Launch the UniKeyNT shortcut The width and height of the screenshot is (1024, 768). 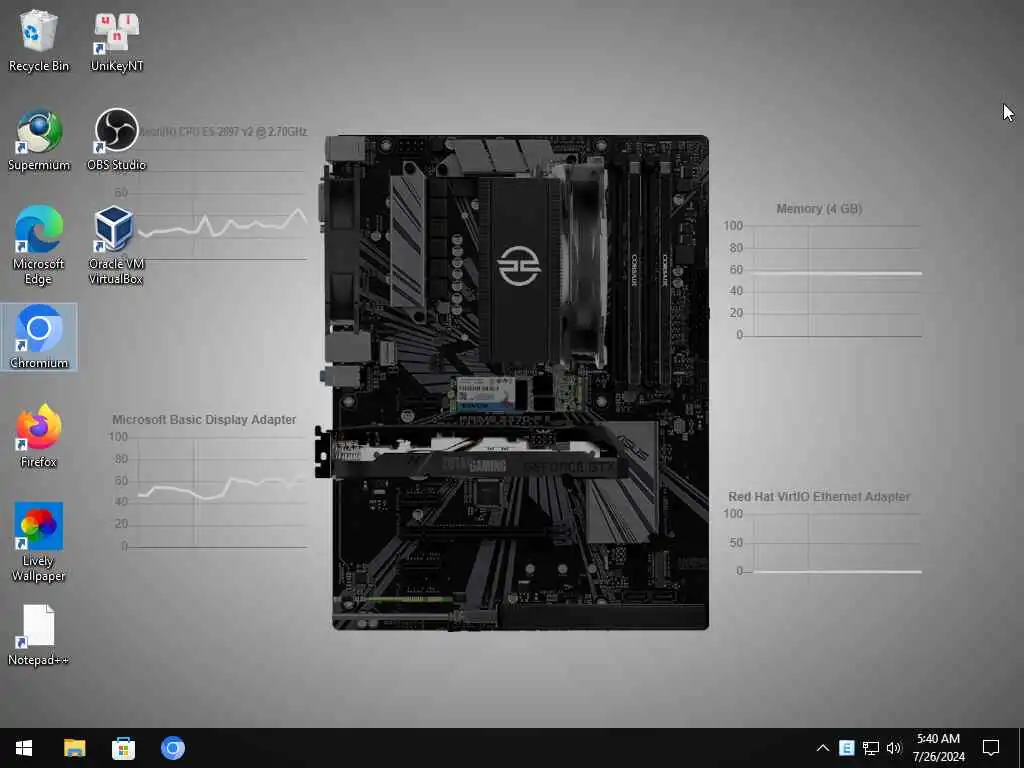(x=117, y=40)
